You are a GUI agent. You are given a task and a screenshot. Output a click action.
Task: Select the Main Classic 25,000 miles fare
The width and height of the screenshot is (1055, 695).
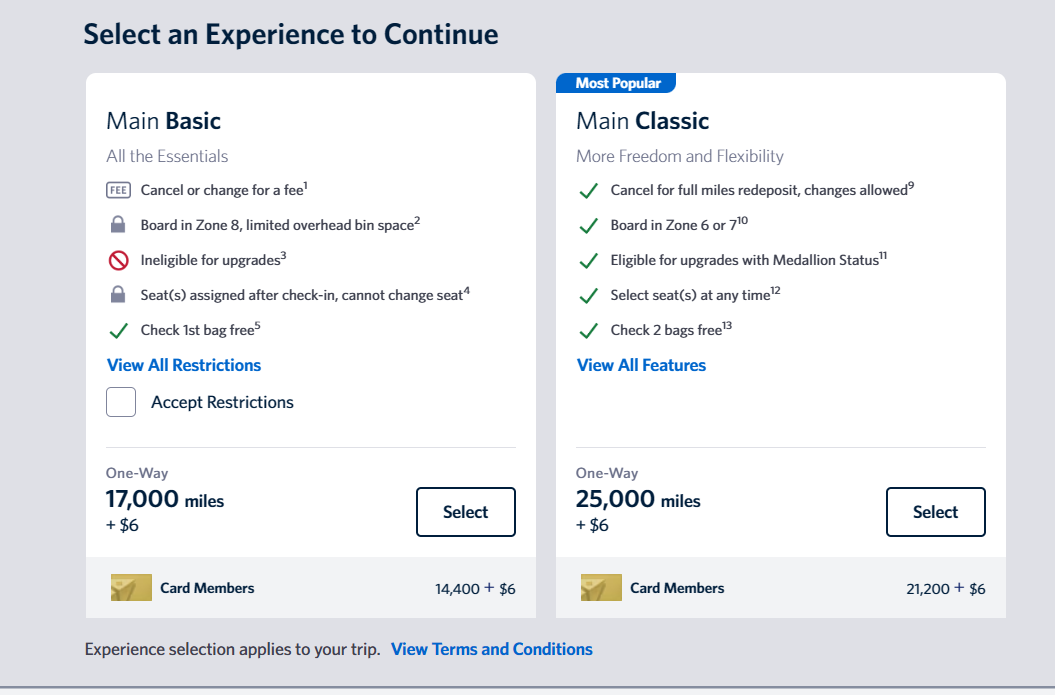(x=935, y=512)
